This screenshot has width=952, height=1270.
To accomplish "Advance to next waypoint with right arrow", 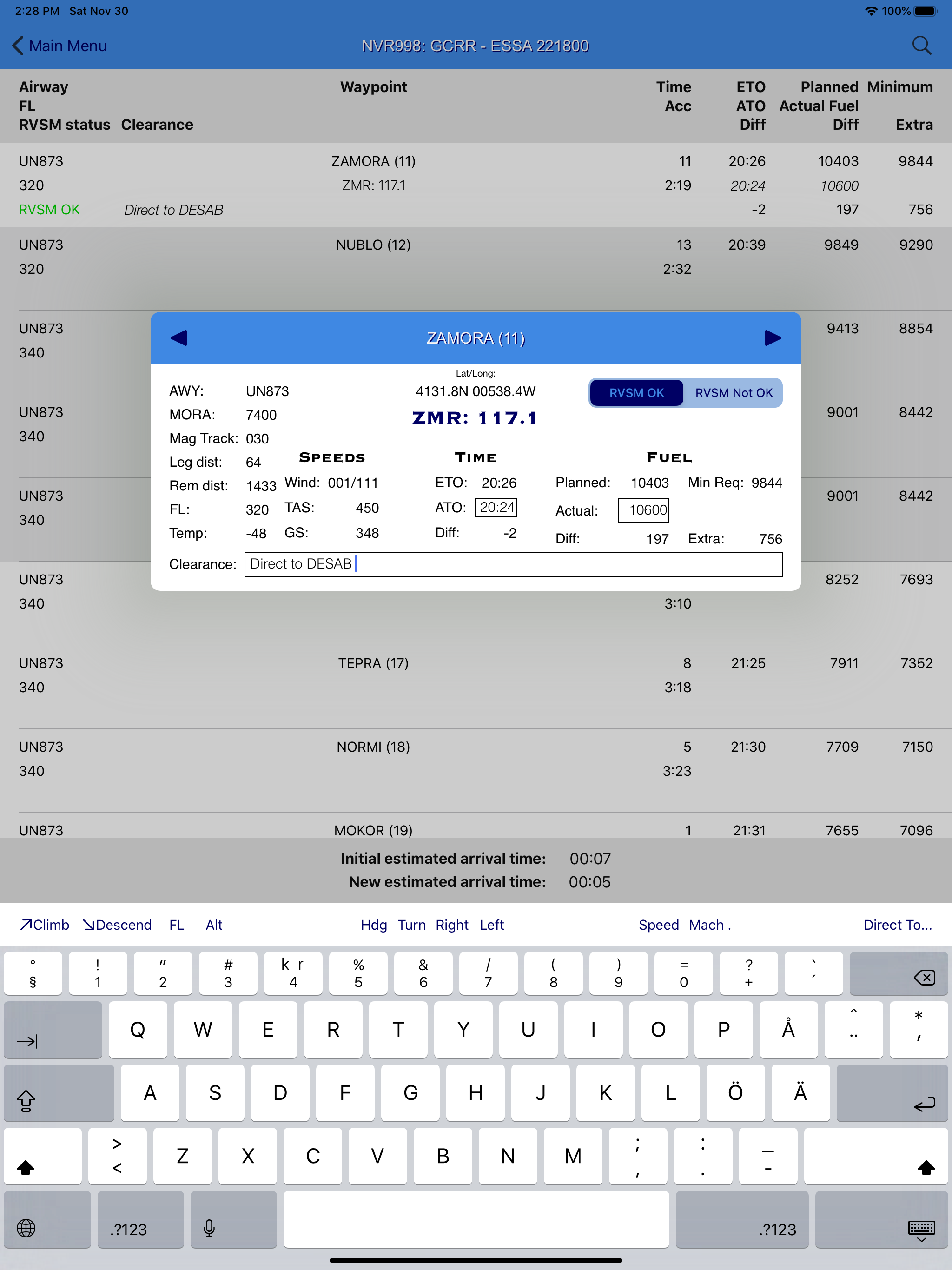I will (772, 338).
